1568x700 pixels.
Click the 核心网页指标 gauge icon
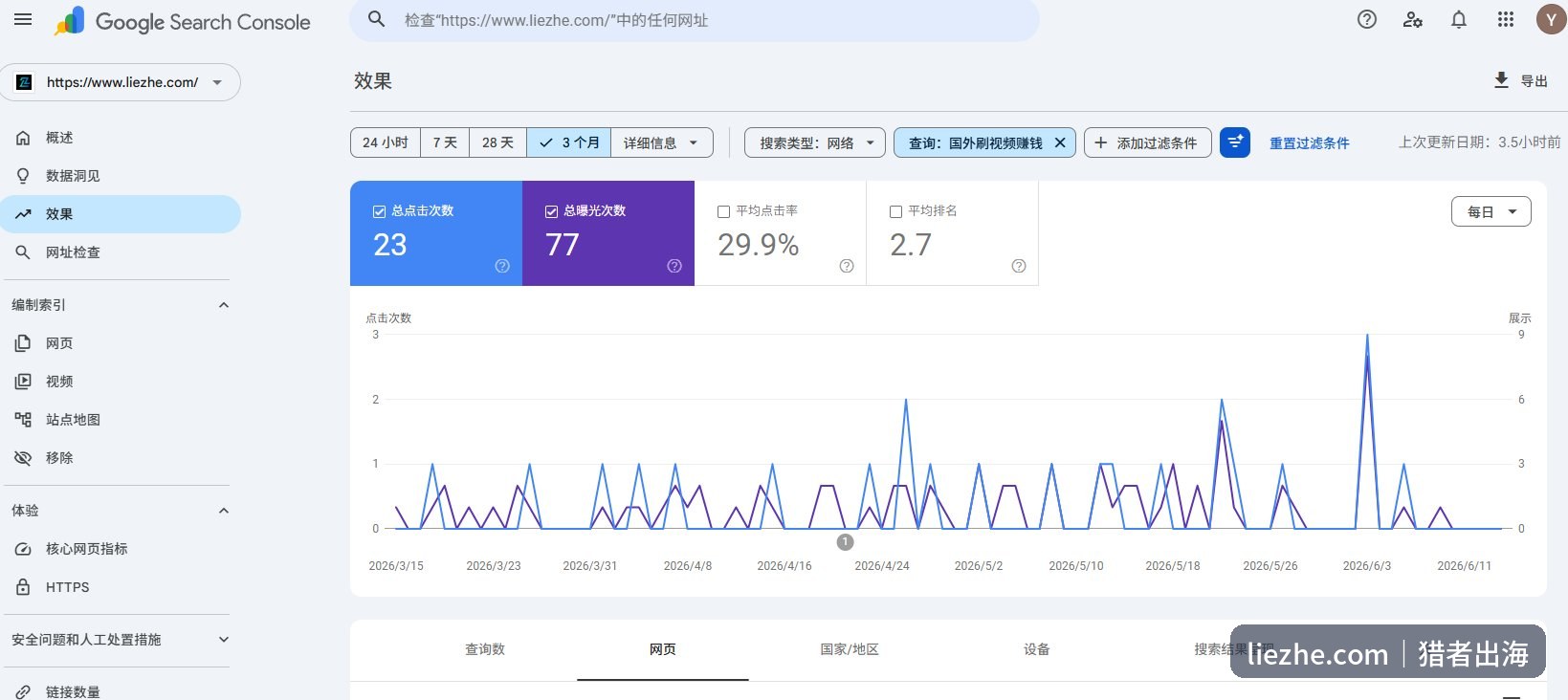pyautogui.click(x=23, y=549)
